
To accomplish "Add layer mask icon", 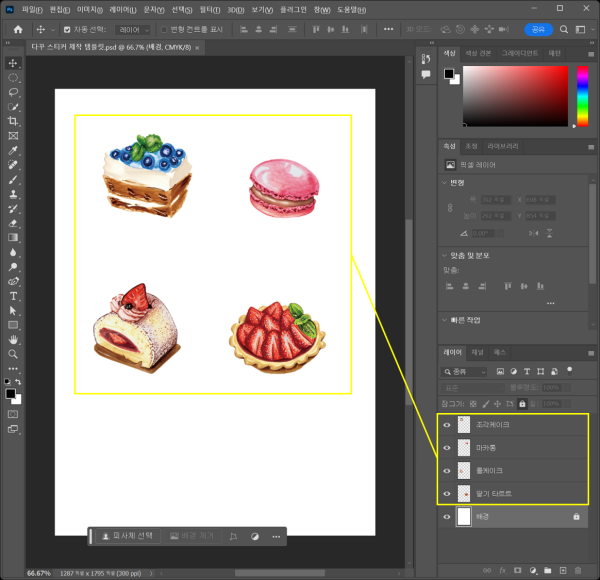I will point(517,570).
